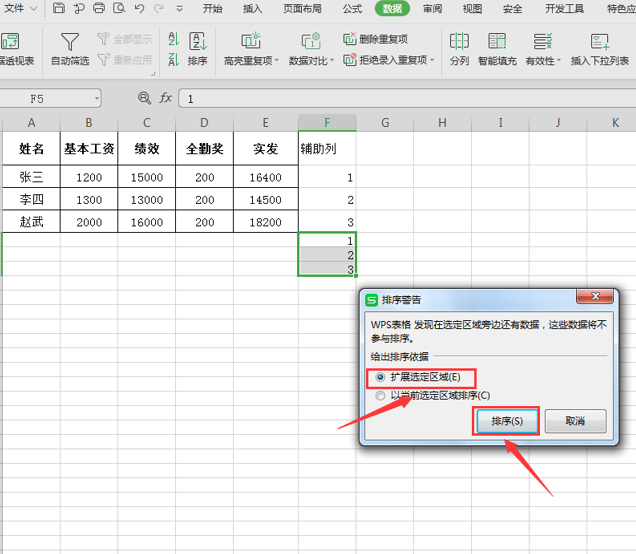
Task: Click the Print icon in quick toolbar
Action: point(99,8)
